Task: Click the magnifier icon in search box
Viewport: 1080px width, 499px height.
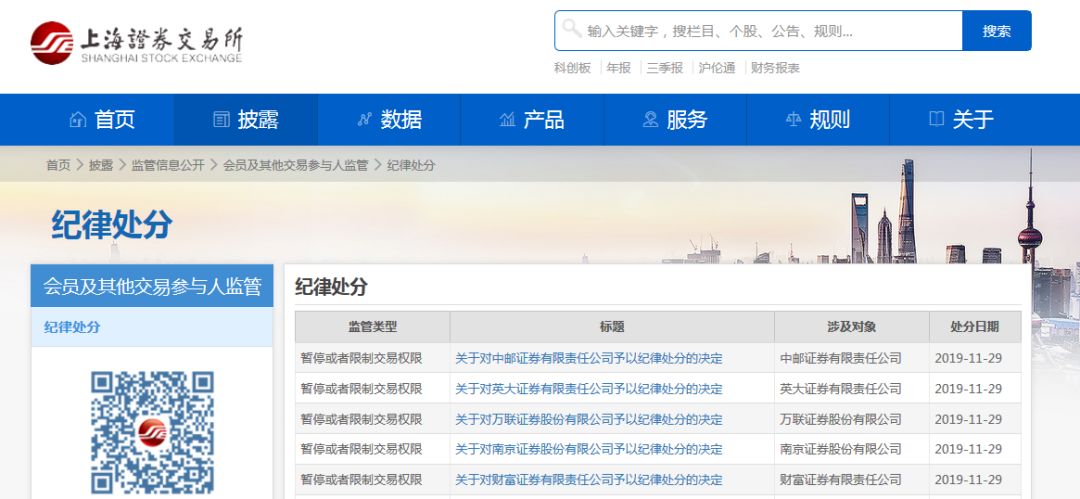Action: tap(572, 29)
